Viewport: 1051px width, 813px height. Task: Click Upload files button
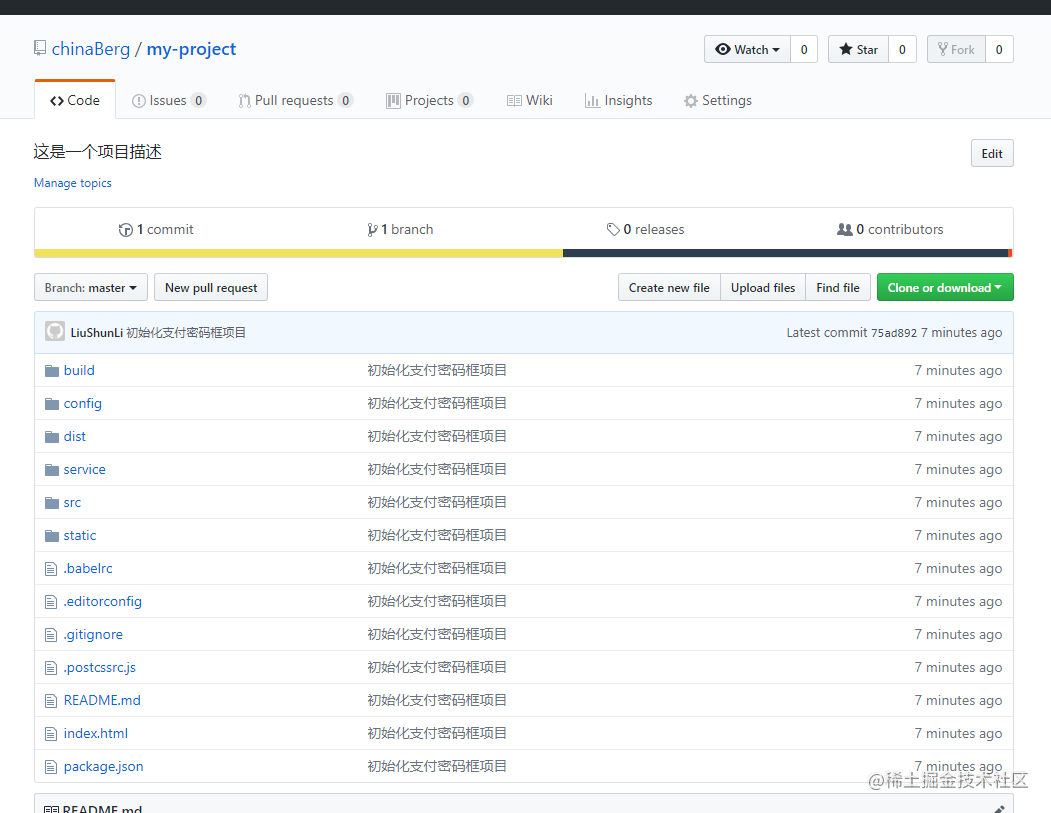point(763,288)
